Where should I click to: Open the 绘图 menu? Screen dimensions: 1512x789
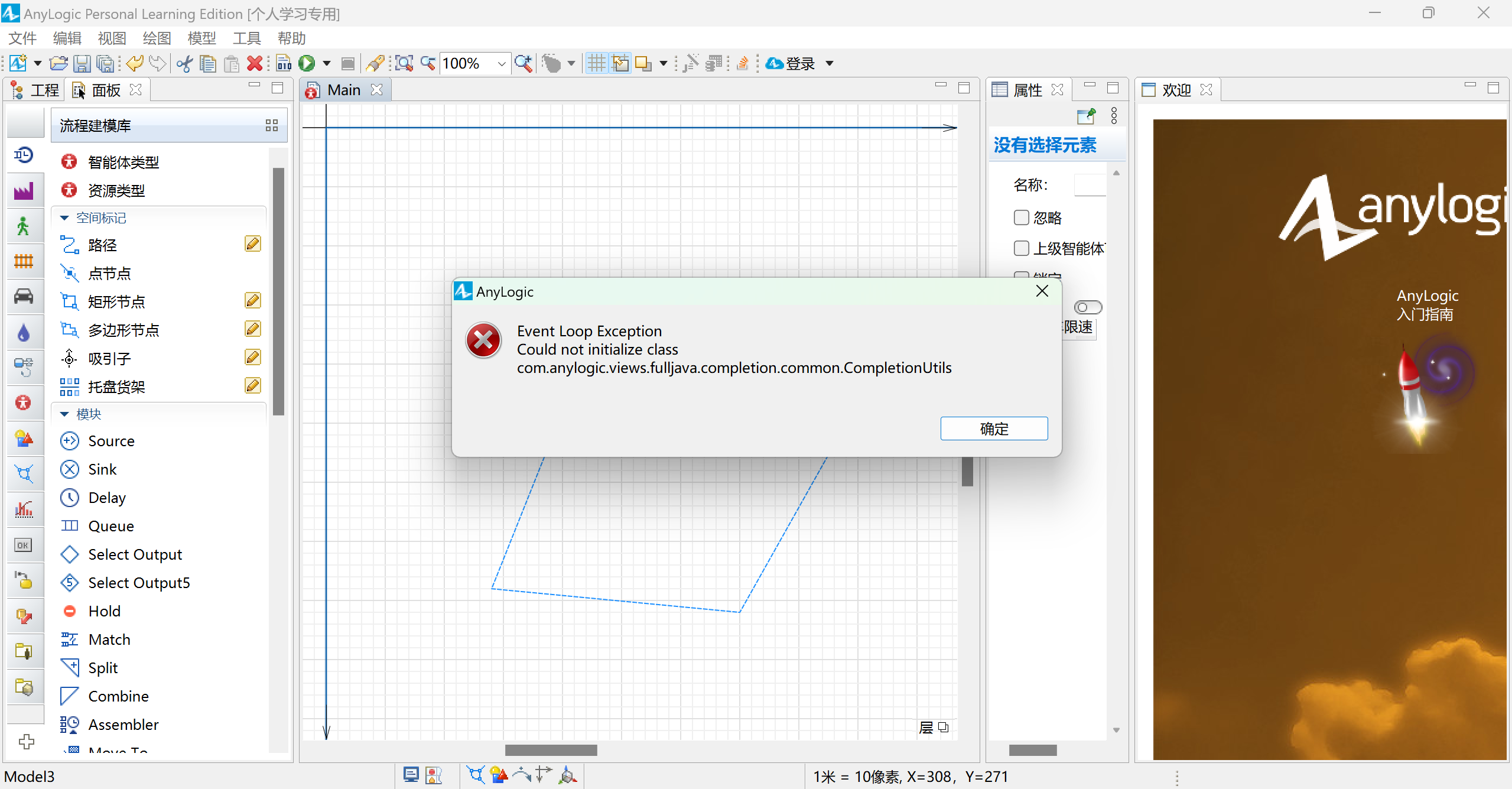(x=157, y=38)
